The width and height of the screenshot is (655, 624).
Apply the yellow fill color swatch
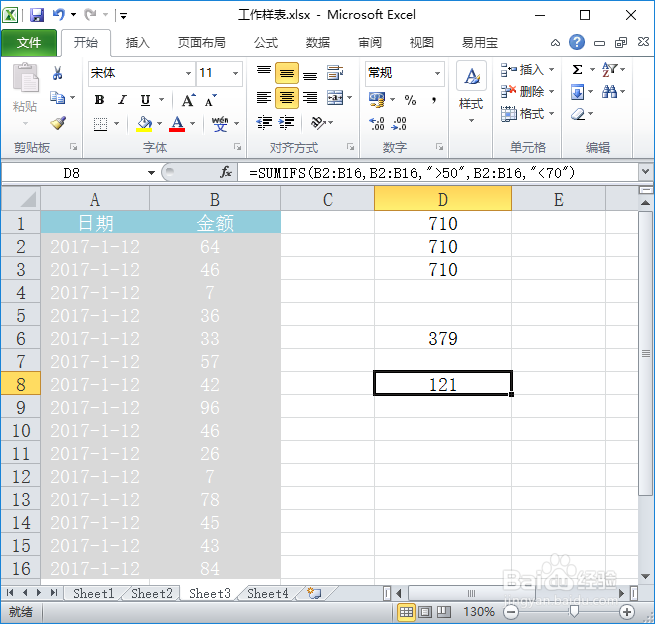click(x=144, y=124)
